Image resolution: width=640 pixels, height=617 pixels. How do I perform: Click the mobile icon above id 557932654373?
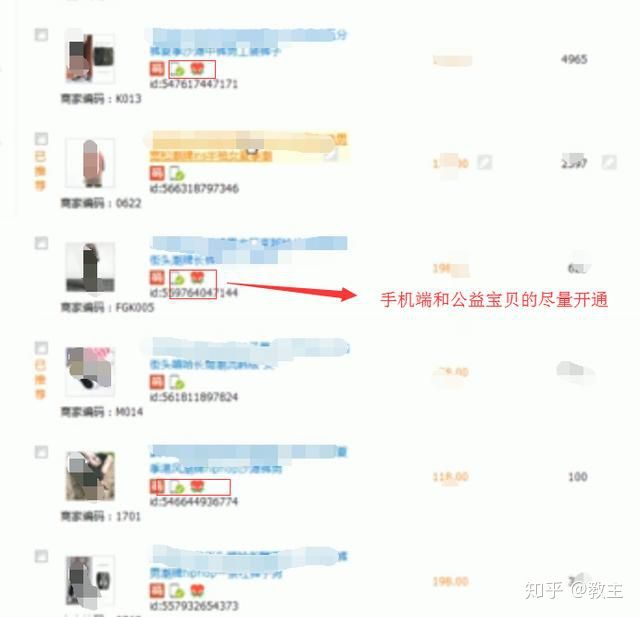[178, 591]
